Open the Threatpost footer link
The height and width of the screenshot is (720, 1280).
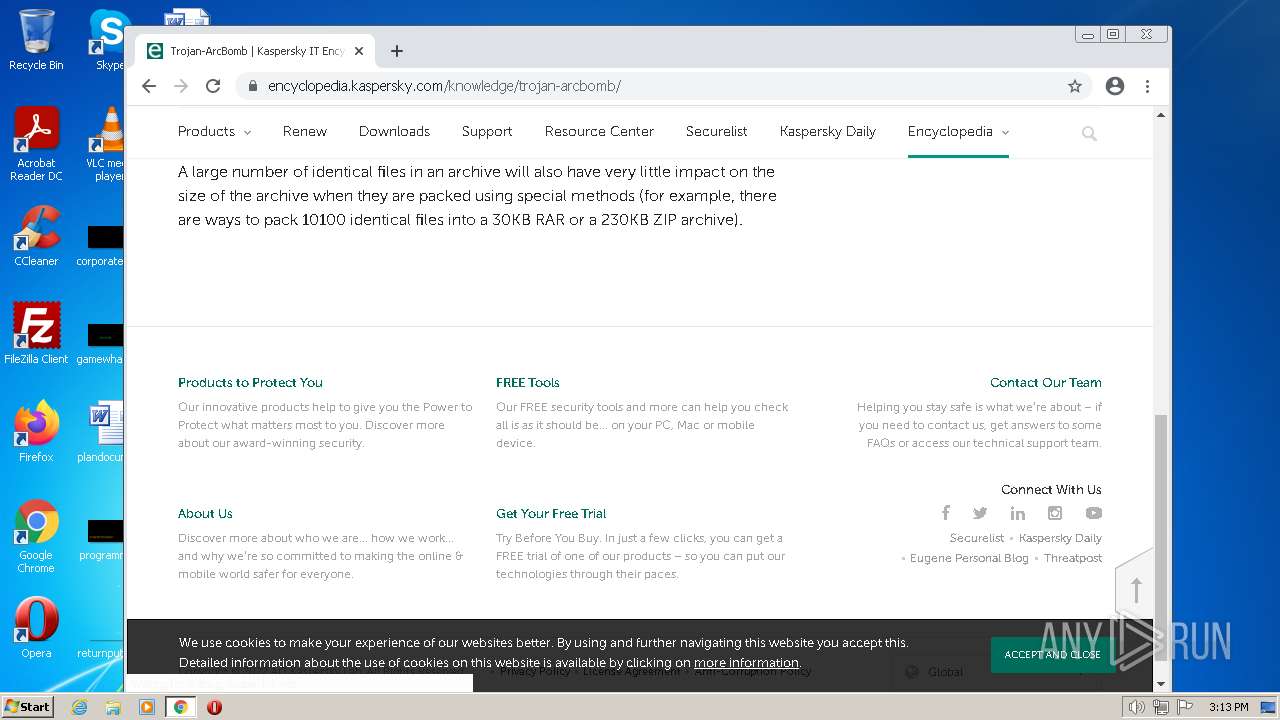(1073, 558)
